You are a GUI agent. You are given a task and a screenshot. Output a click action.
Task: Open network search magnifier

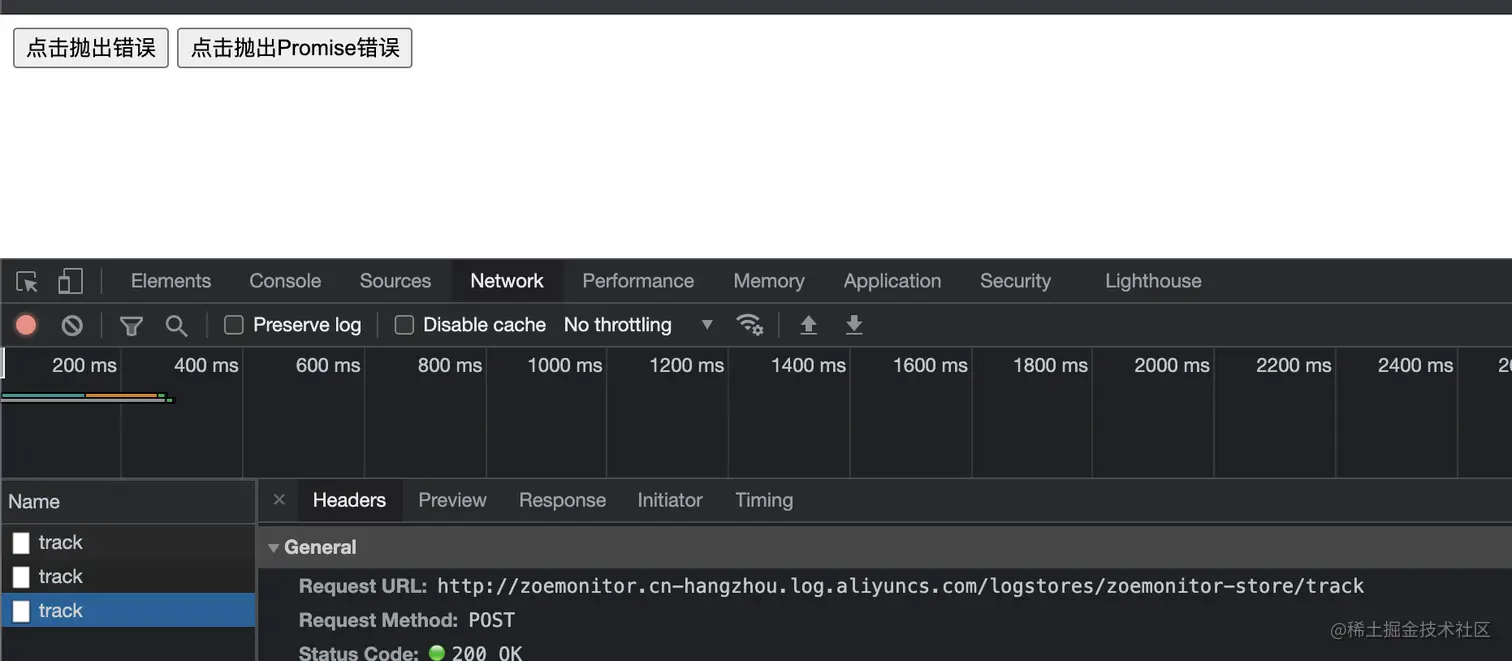176,325
